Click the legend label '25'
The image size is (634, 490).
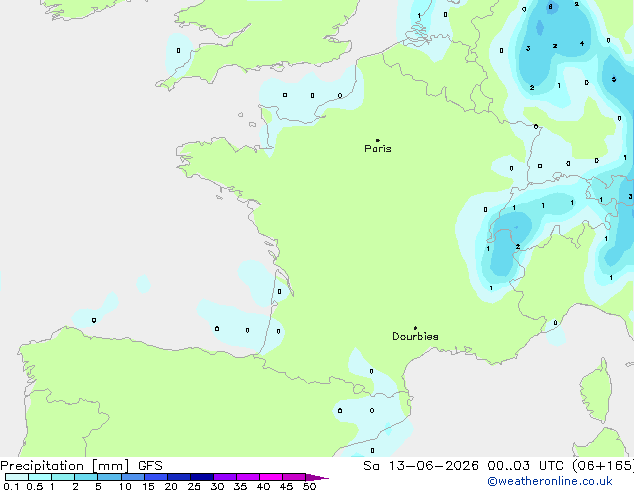tap(194, 486)
